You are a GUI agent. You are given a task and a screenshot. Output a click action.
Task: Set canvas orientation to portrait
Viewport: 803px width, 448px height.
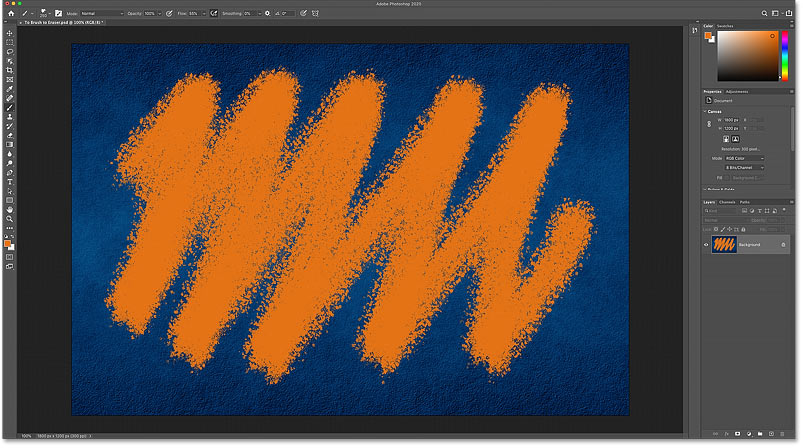coord(726,139)
